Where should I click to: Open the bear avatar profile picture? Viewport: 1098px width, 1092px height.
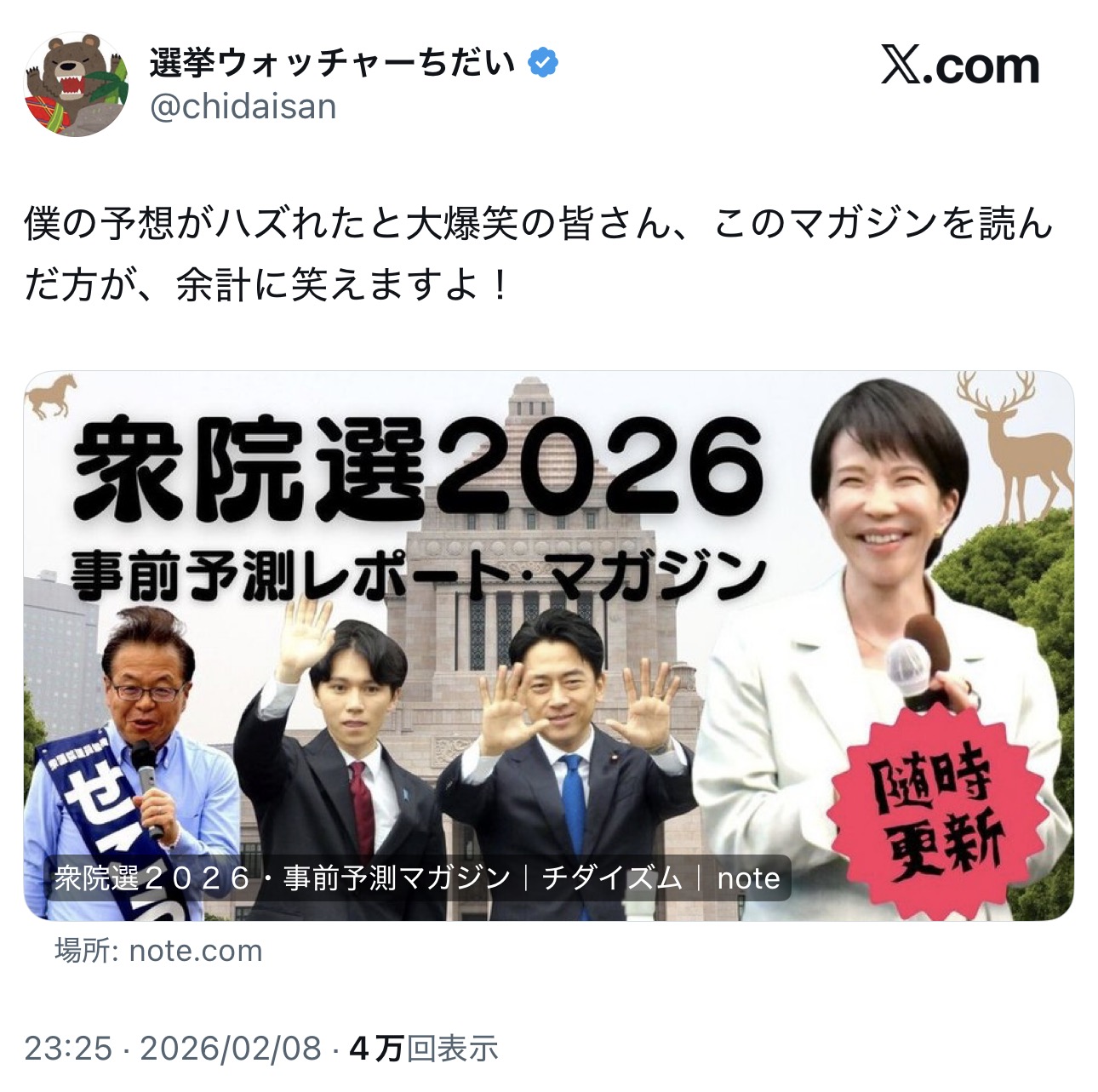tap(77, 84)
